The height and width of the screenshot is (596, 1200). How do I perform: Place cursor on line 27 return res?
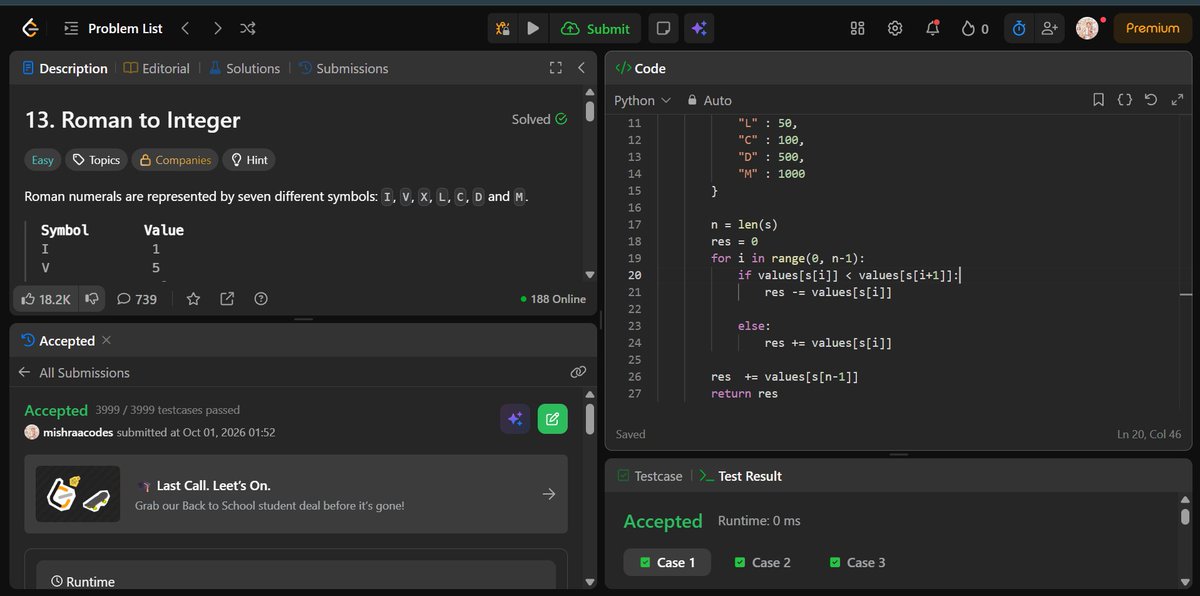pyautogui.click(x=744, y=394)
